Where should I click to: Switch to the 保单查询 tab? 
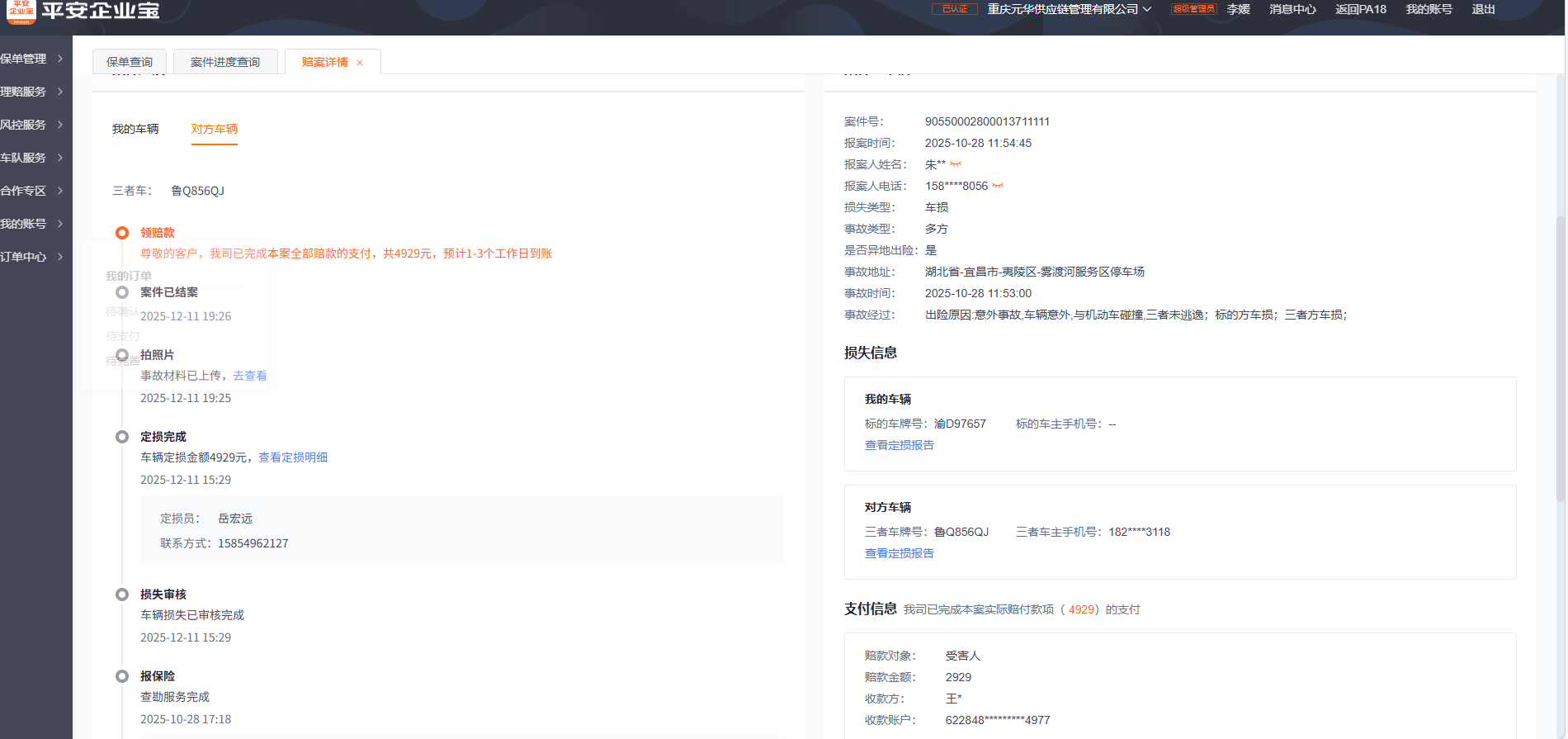(x=130, y=62)
